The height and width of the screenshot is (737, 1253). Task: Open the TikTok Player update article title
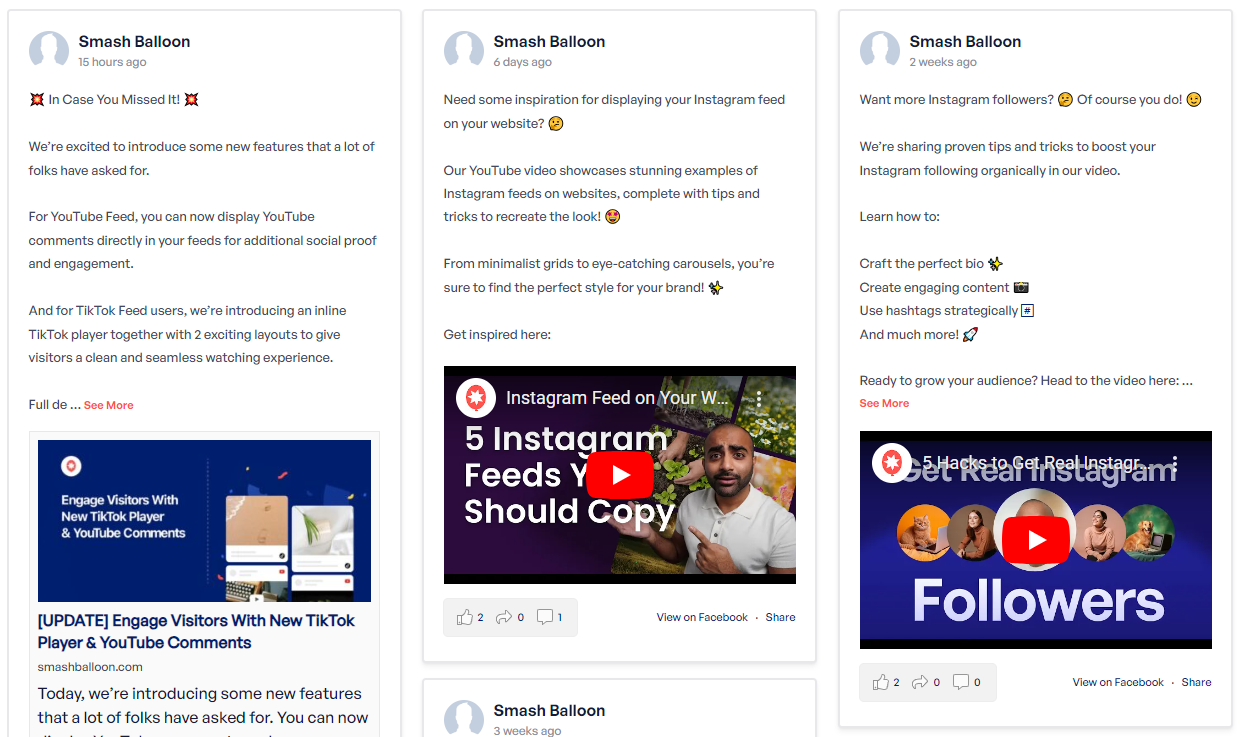pyautogui.click(x=196, y=632)
